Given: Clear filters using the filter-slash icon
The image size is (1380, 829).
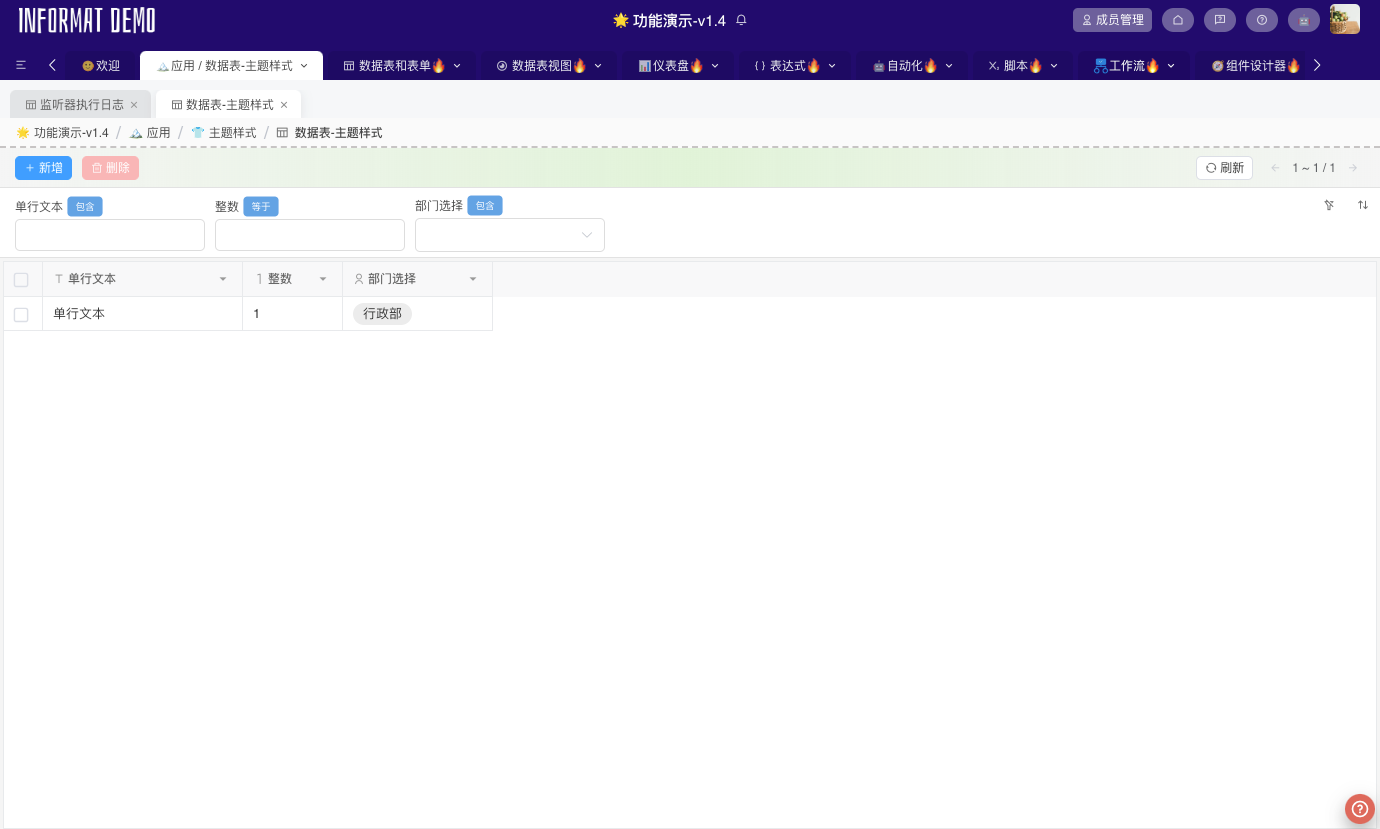Looking at the screenshot, I should tap(1329, 205).
